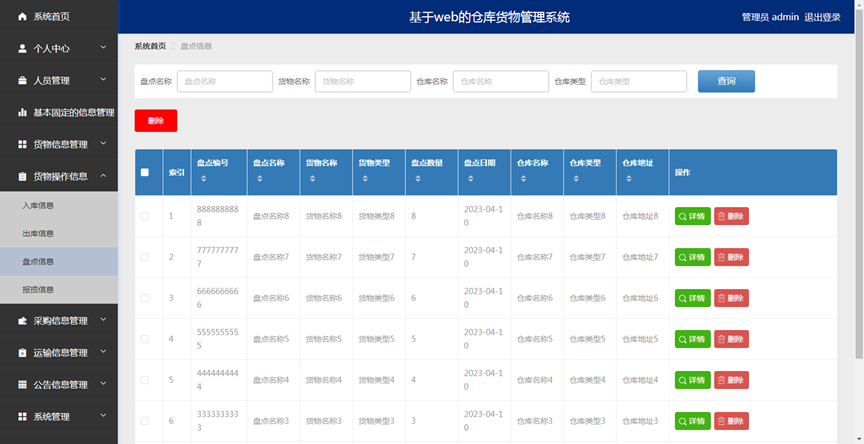The image size is (864, 444).
Task: Open the 入库信息 submenu item
Action: tap(59, 205)
